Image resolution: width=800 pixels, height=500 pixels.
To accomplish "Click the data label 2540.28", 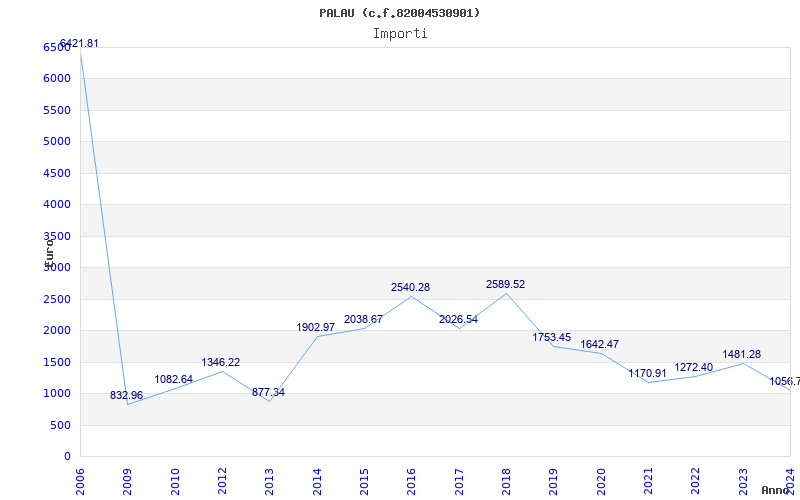I will point(411,287).
